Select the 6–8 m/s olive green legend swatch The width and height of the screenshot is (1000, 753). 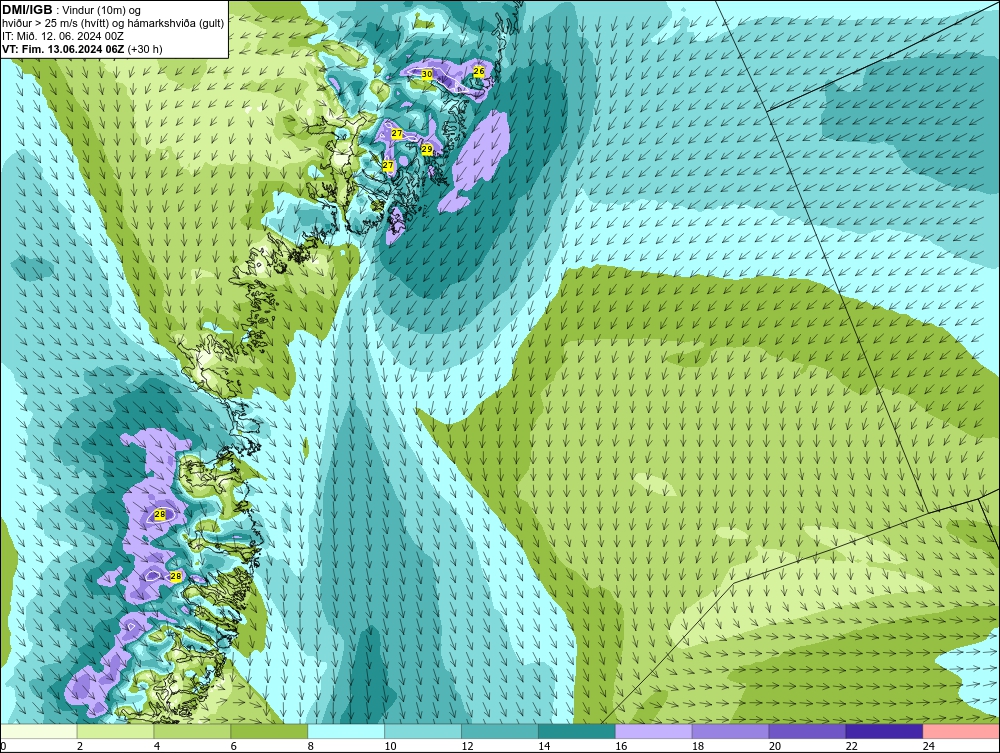pos(269,731)
